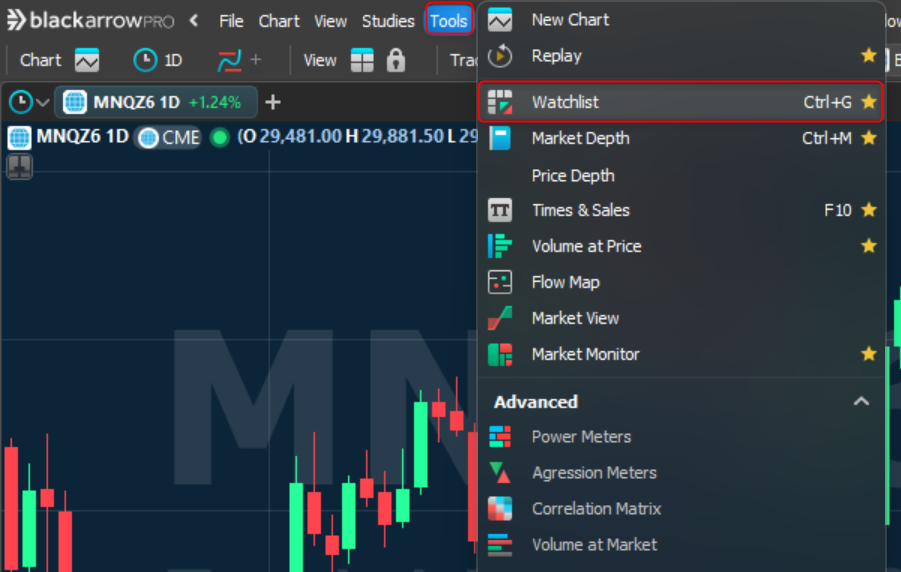The image size is (901, 572).
Task: Click the high price 29,881.50
Action: pos(402,137)
